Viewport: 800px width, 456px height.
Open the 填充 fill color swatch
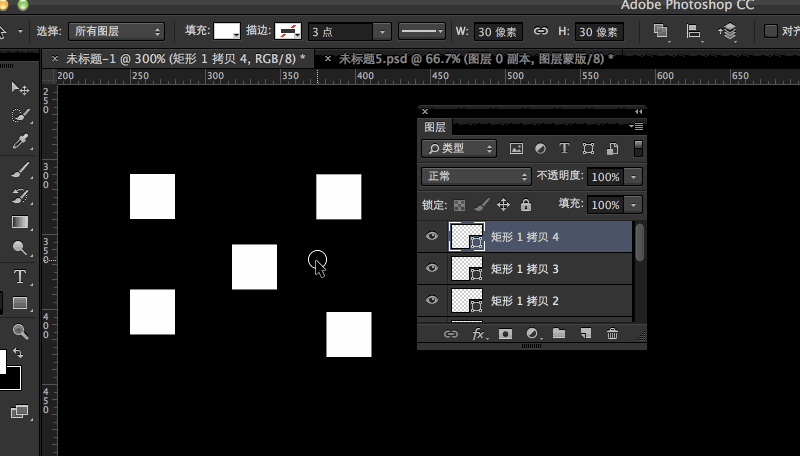(227, 32)
